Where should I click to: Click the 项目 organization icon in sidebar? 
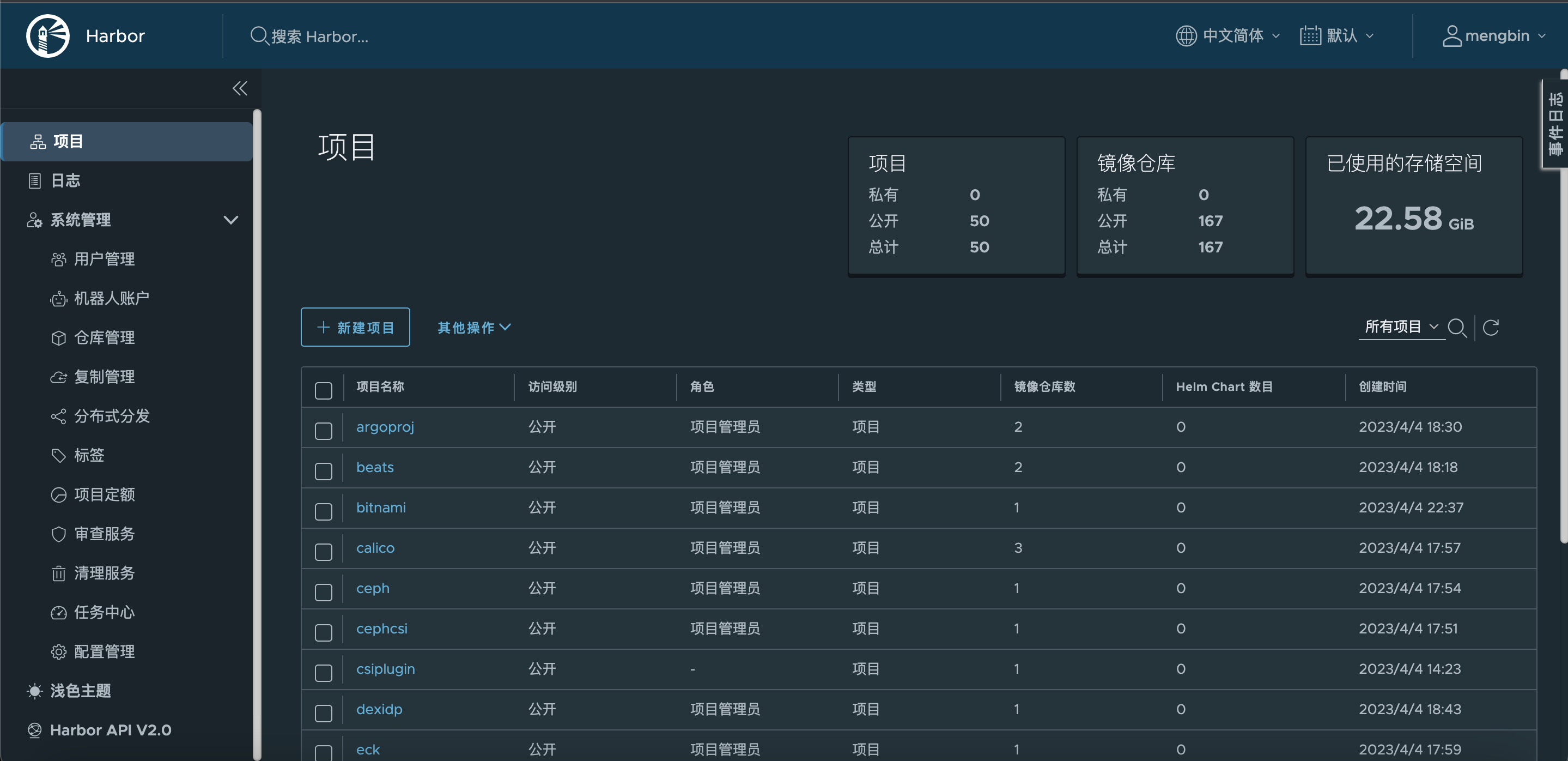[x=38, y=142]
